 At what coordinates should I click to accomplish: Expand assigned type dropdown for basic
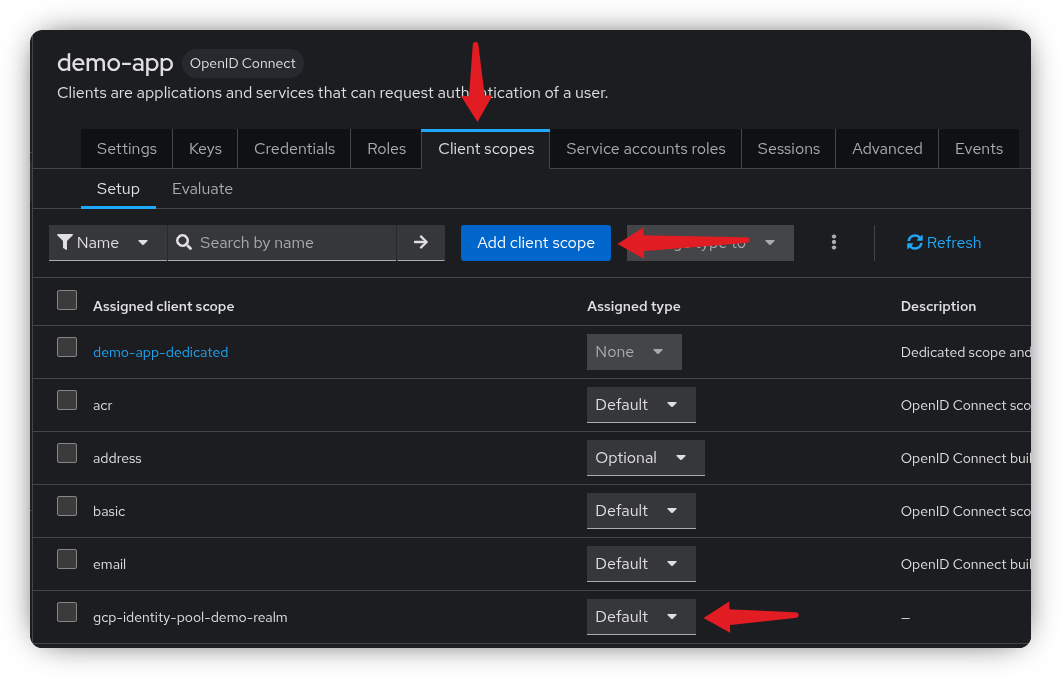point(640,511)
